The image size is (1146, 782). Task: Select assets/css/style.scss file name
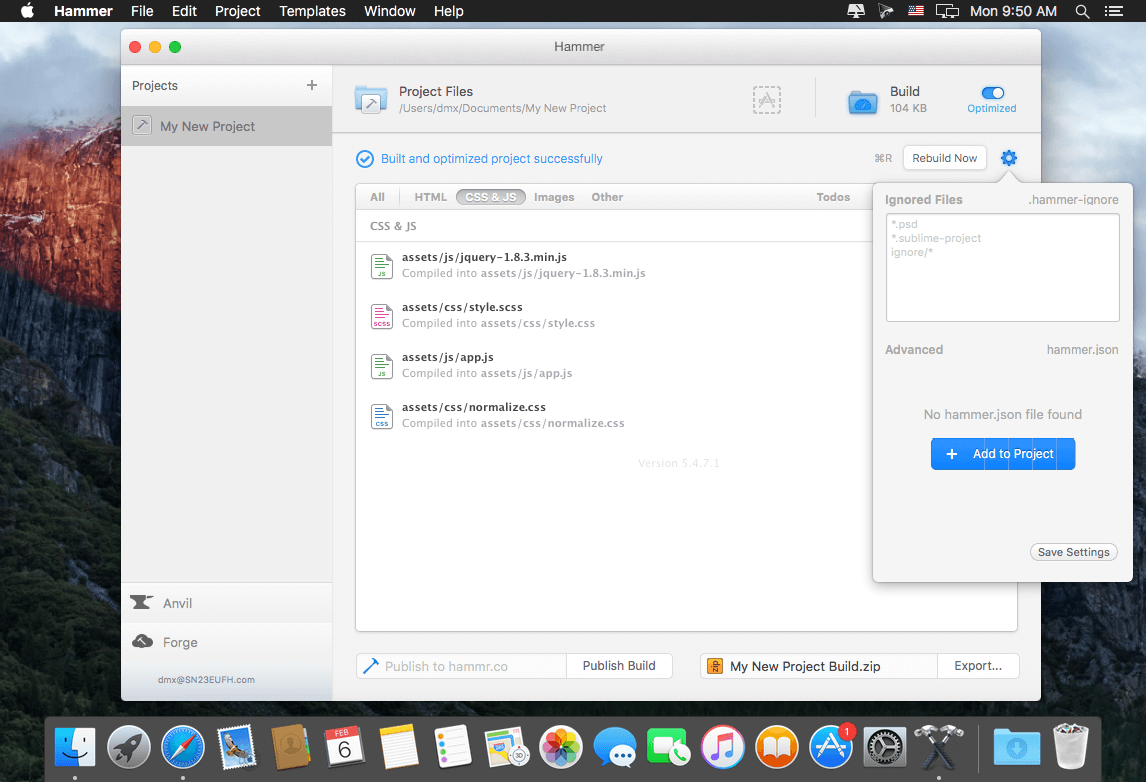(x=462, y=307)
